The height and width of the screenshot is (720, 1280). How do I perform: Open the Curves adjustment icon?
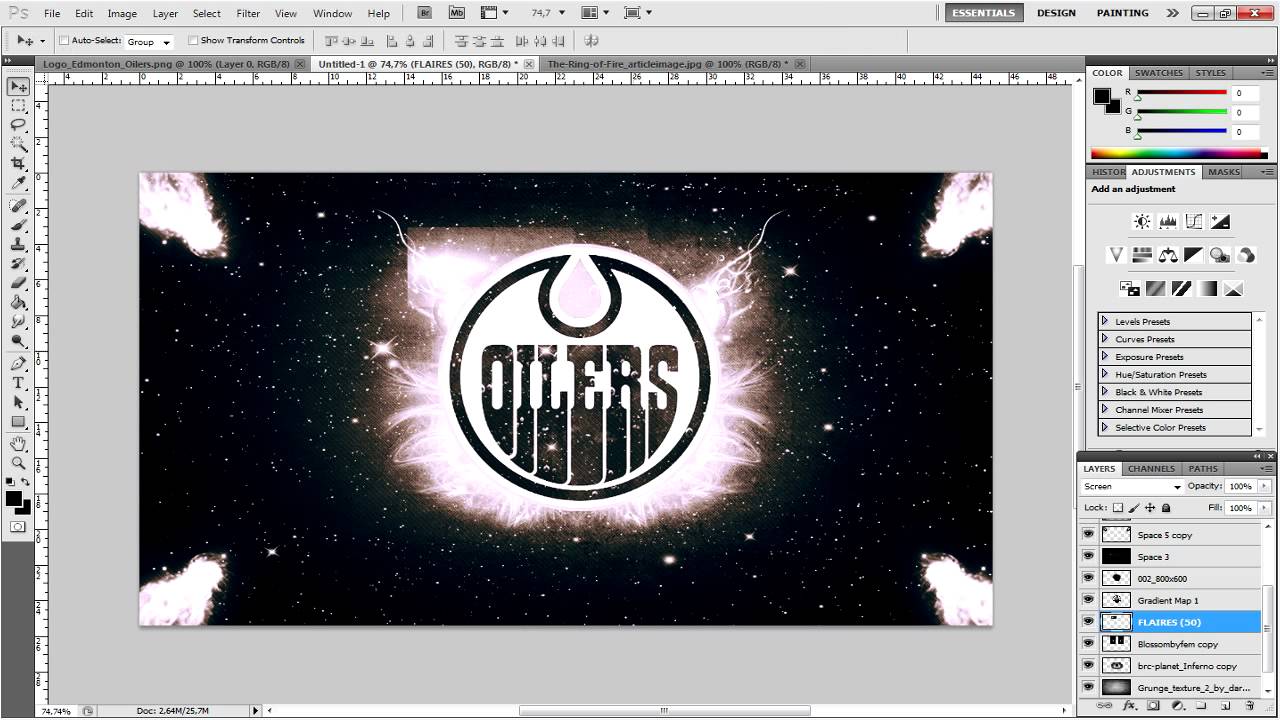(x=1193, y=221)
